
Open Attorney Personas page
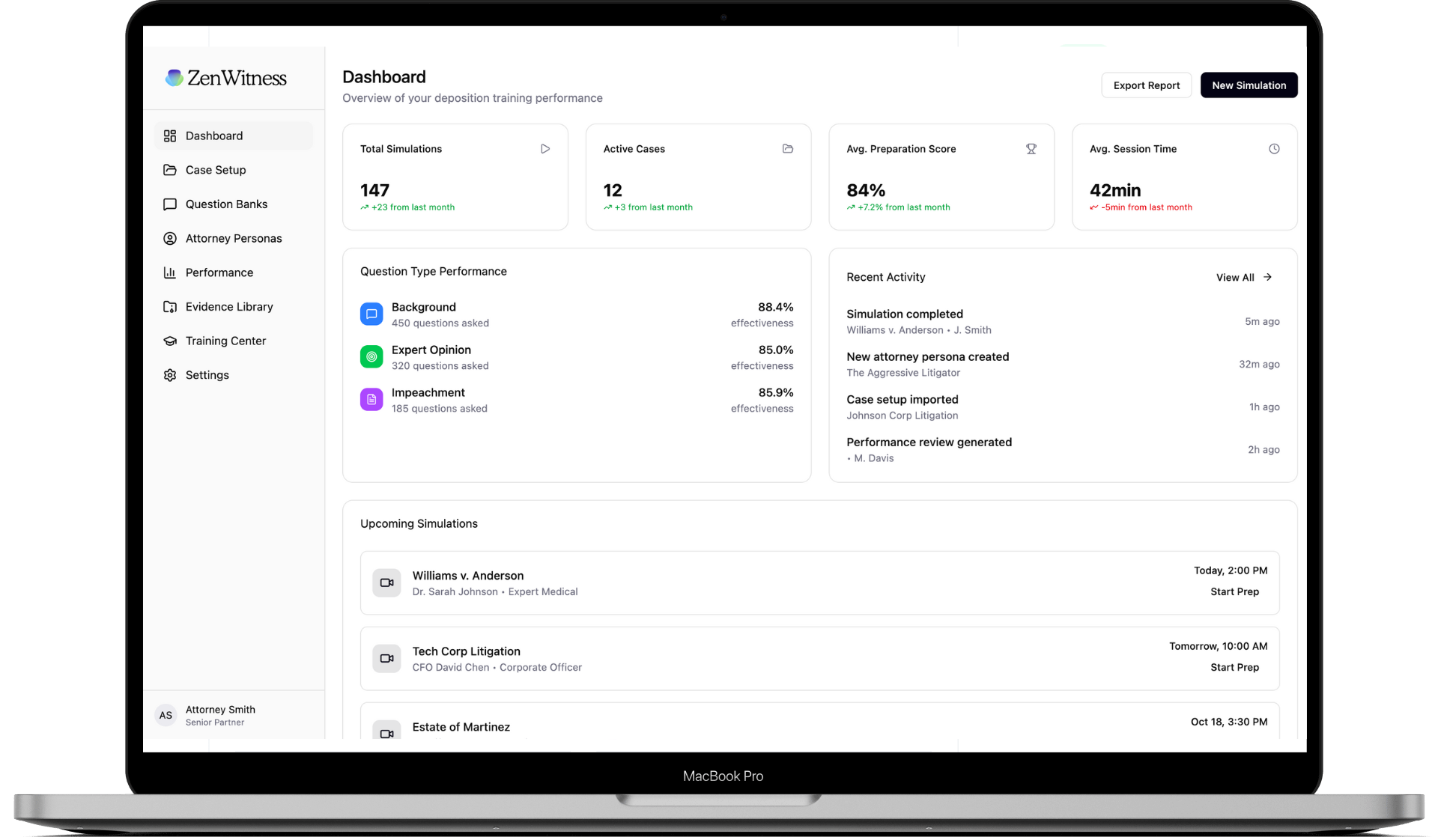click(234, 238)
